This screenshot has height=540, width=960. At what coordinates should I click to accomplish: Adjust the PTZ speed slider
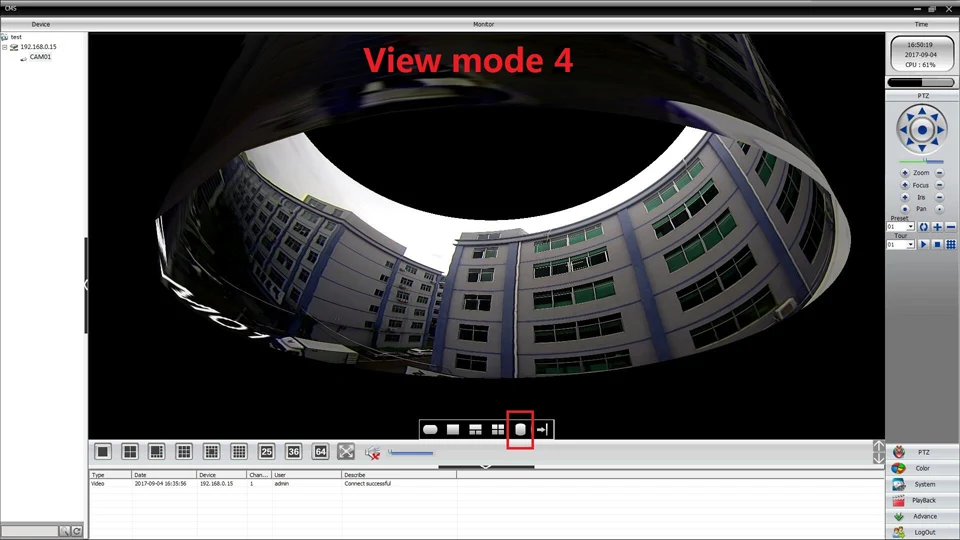pyautogui.click(x=921, y=161)
